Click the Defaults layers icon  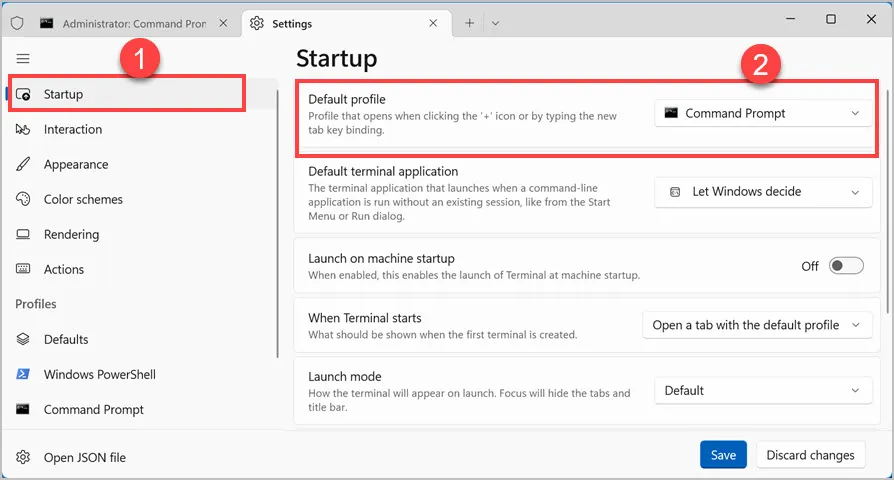coord(23,339)
